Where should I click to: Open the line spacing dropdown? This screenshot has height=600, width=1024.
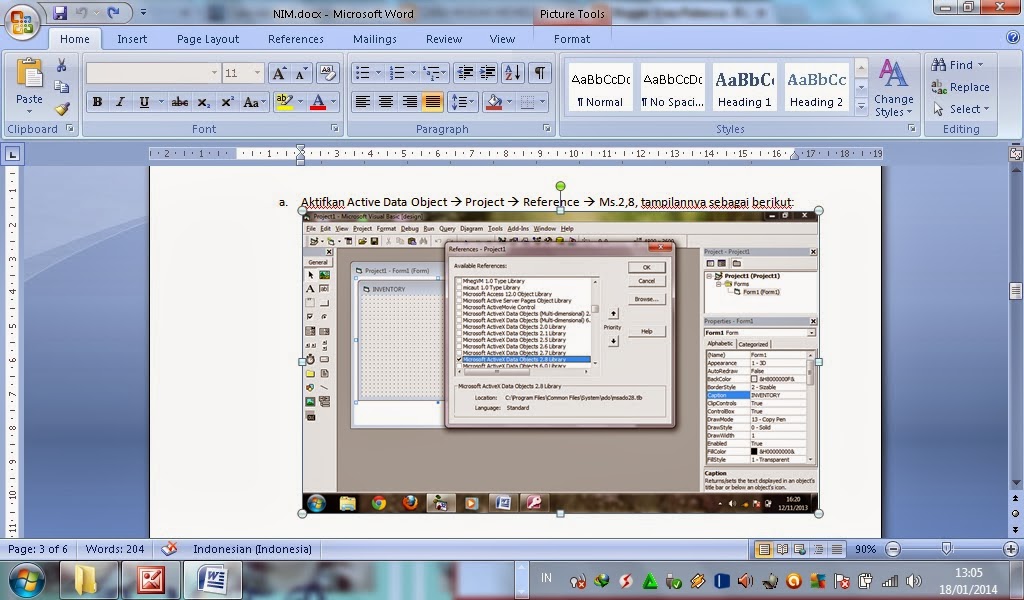click(x=463, y=102)
